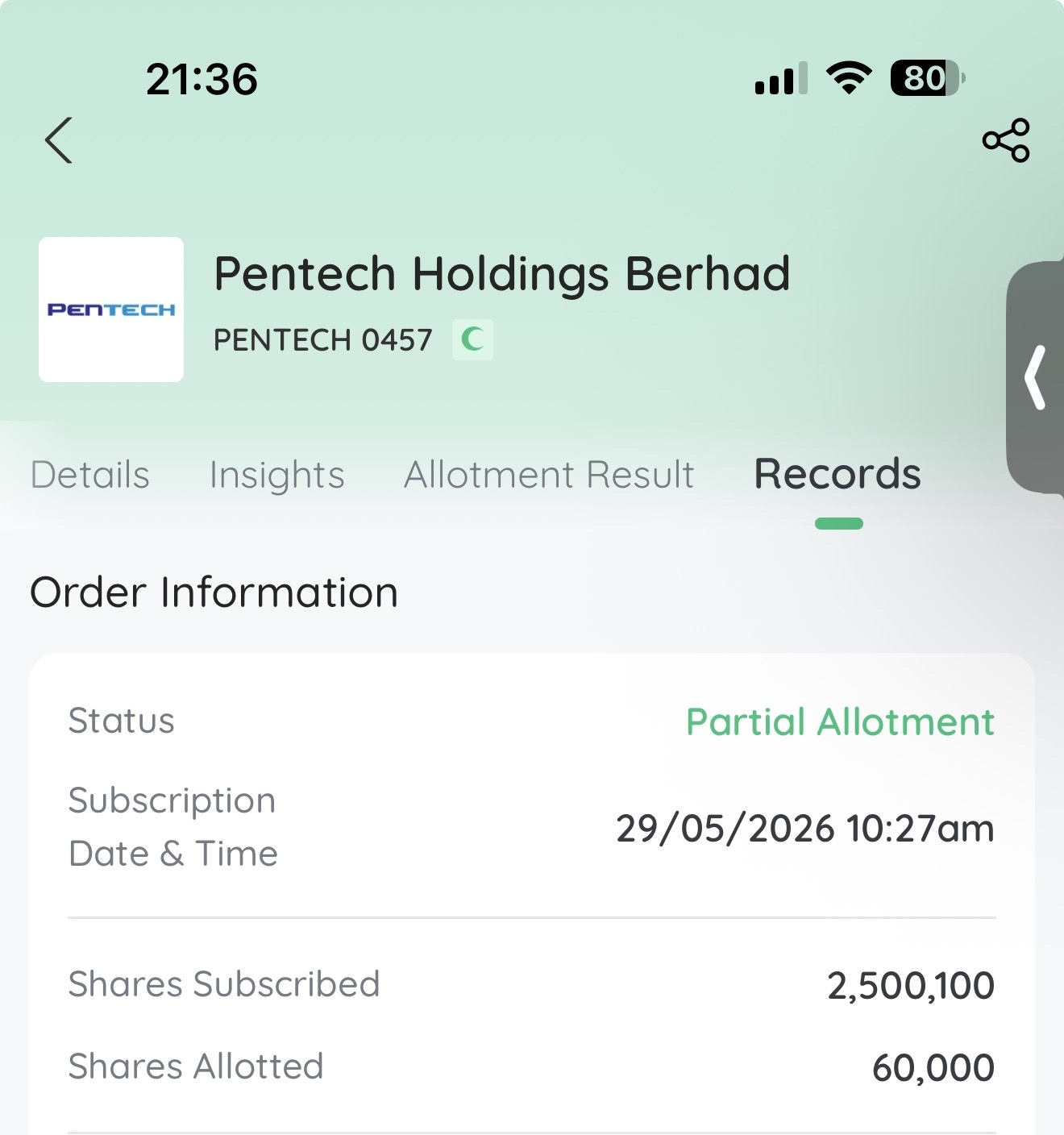
Task: Expand the side panel chevron handle
Action: click(1035, 377)
